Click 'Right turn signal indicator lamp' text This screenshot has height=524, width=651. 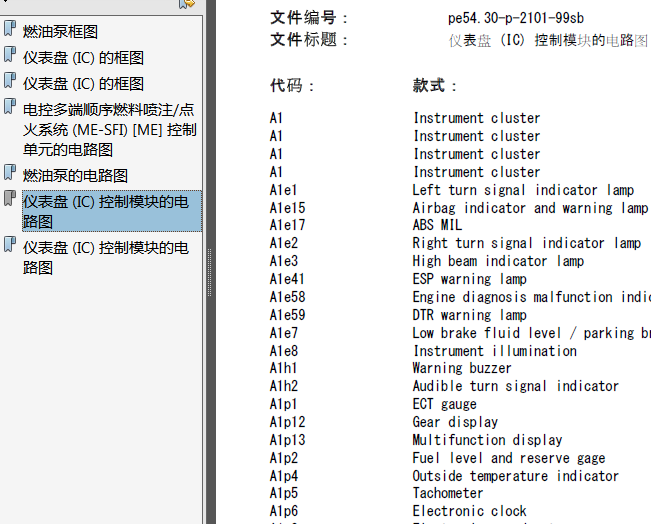tap(527, 243)
